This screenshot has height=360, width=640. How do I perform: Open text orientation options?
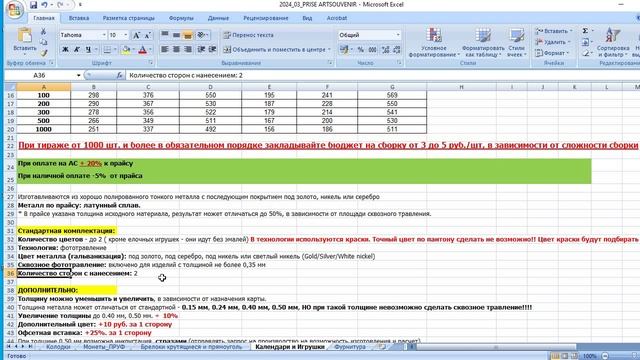tap(202, 35)
